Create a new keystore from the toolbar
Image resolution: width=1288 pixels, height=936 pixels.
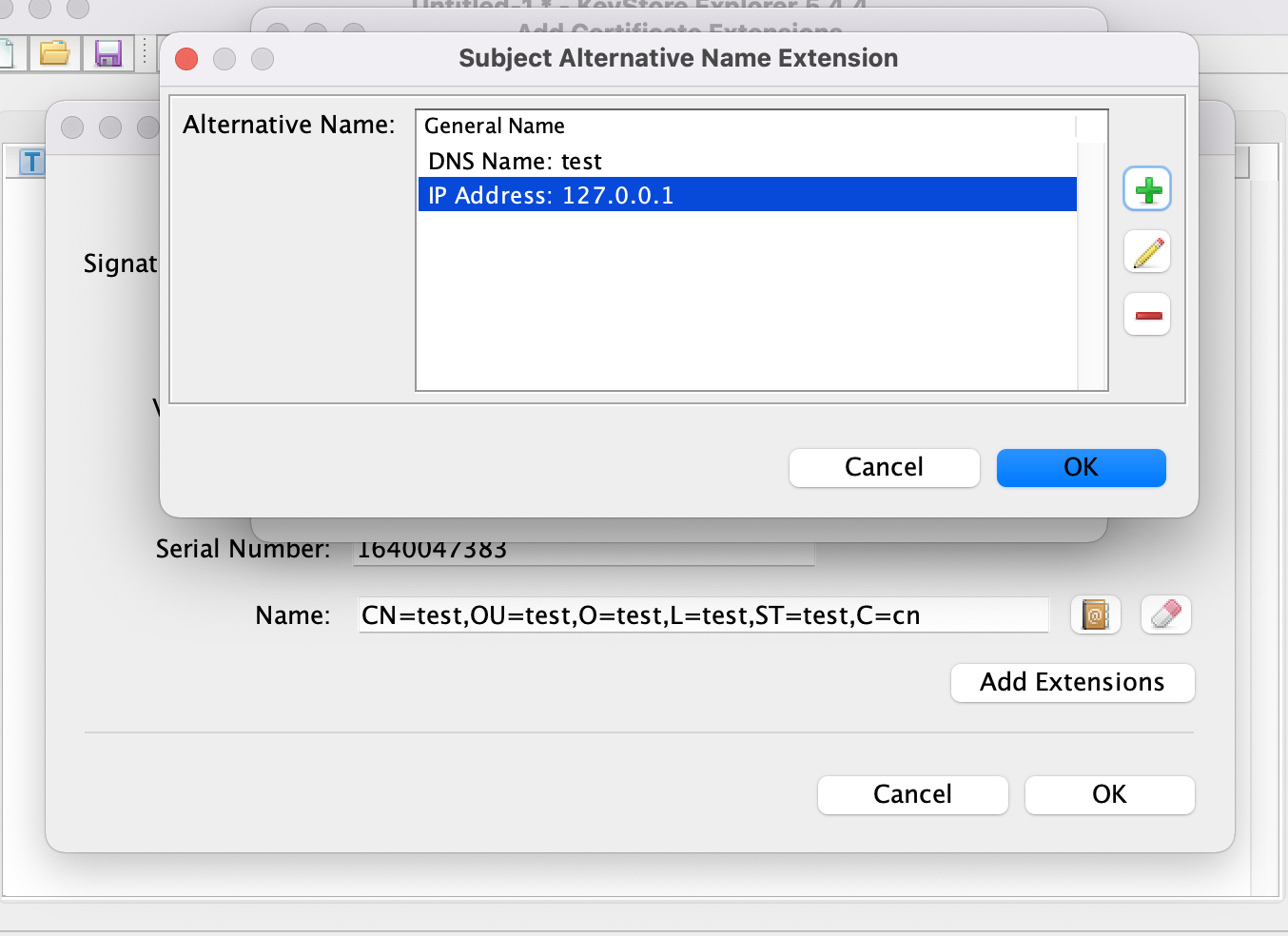pyautogui.click(x=8, y=53)
